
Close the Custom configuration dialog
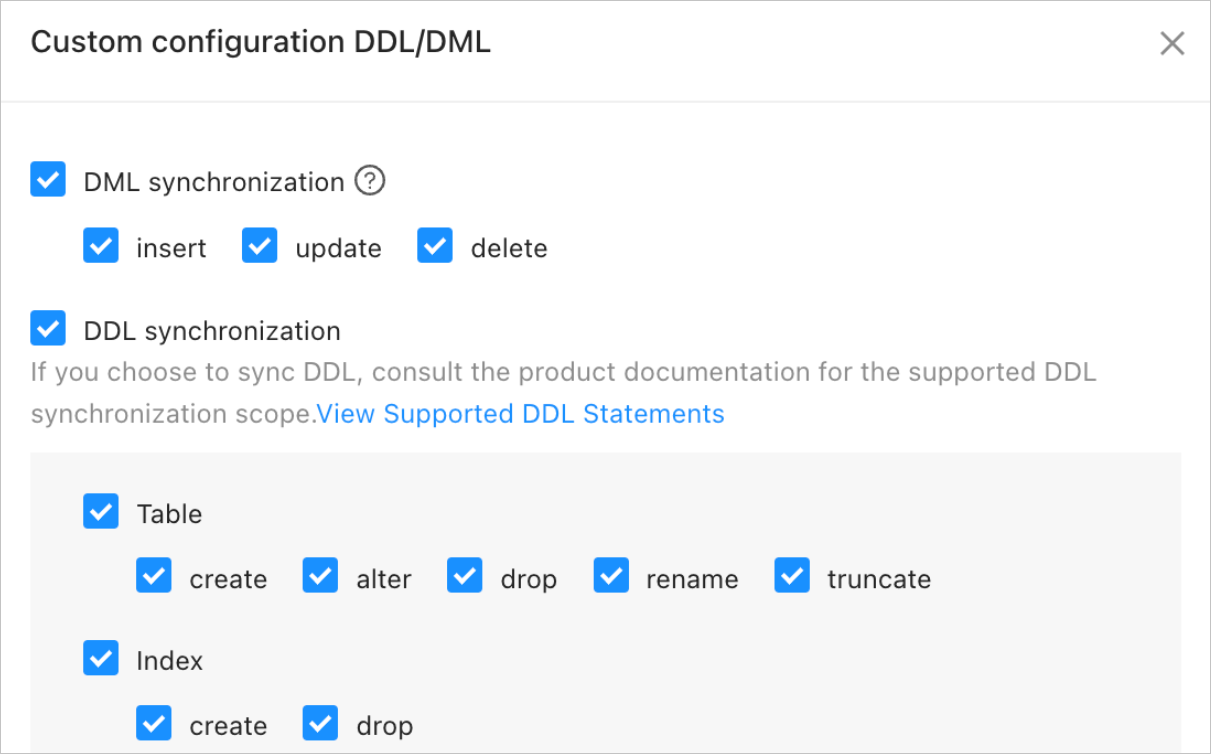tap(1171, 43)
